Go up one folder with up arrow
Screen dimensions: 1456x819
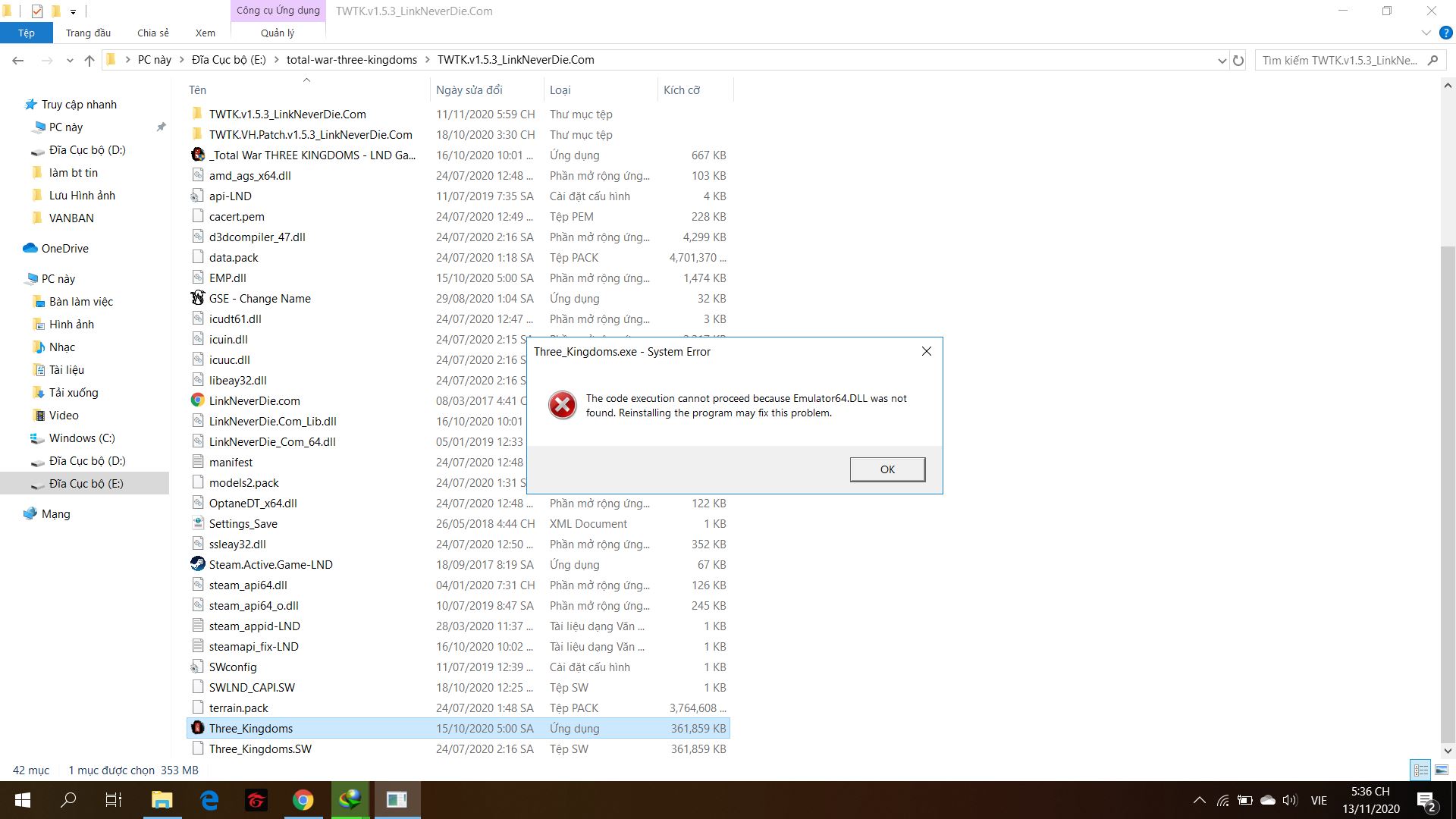point(89,60)
